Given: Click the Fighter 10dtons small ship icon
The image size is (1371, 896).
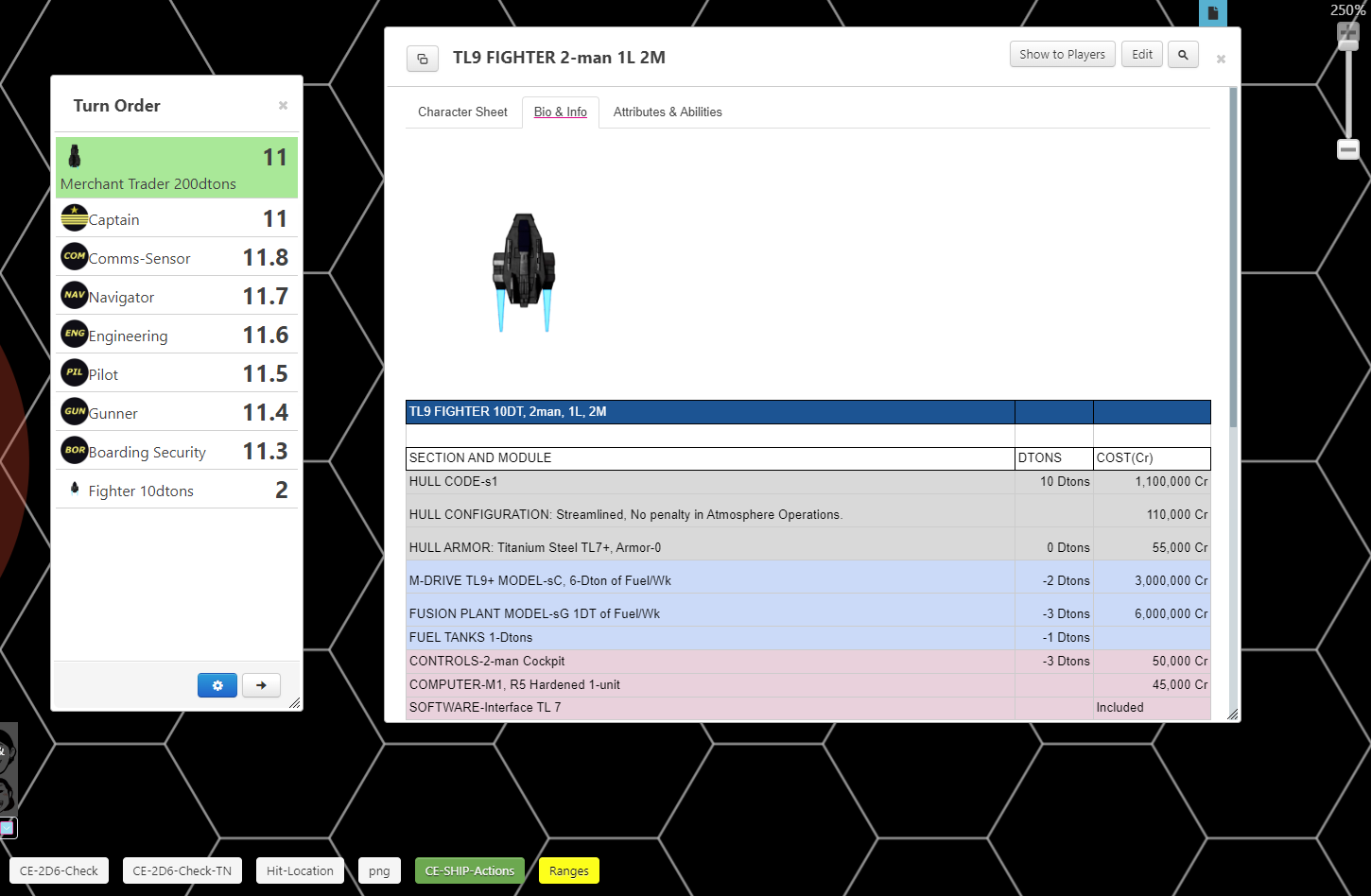Looking at the screenshot, I should tap(75, 488).
